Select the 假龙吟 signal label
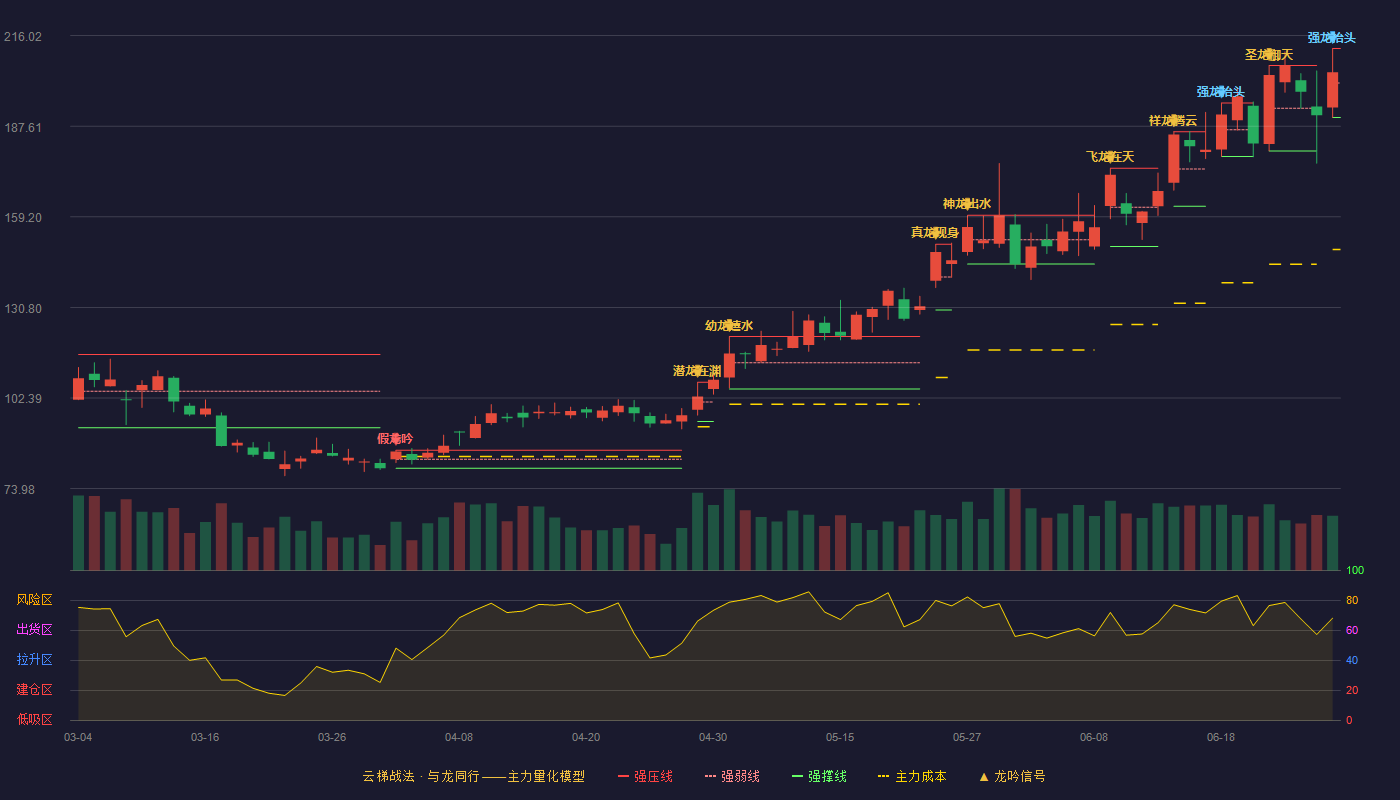The height and width of the screenshot is (800, 1400). click(395, 439)
